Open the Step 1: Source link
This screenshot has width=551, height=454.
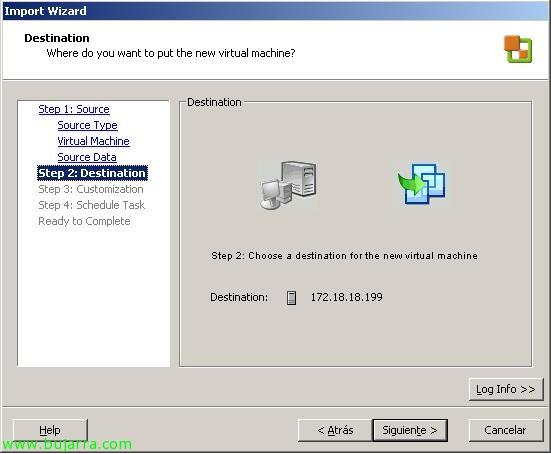point(74,109)
